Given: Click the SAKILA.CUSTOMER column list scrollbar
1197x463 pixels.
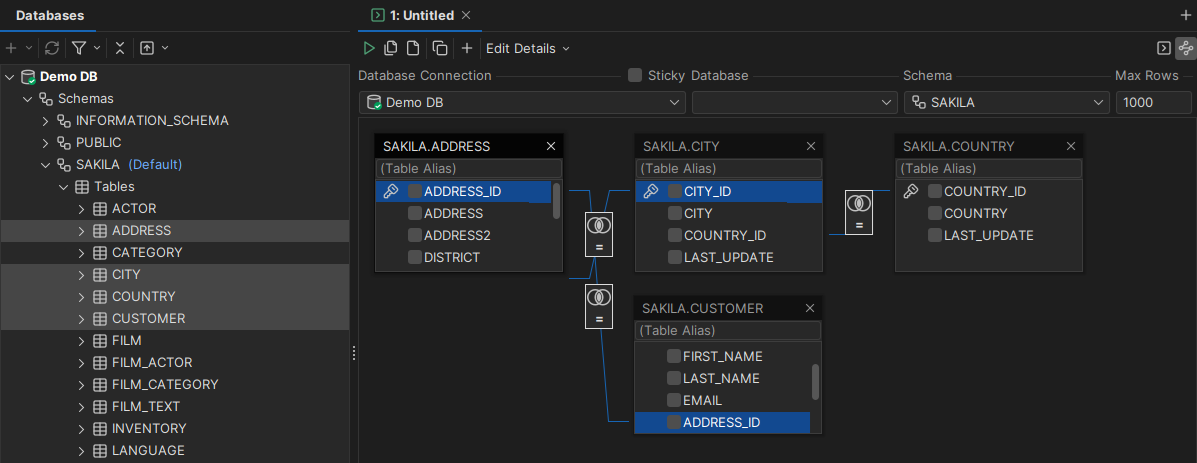Looking at the screenshot, I should [x=815, y=381].
